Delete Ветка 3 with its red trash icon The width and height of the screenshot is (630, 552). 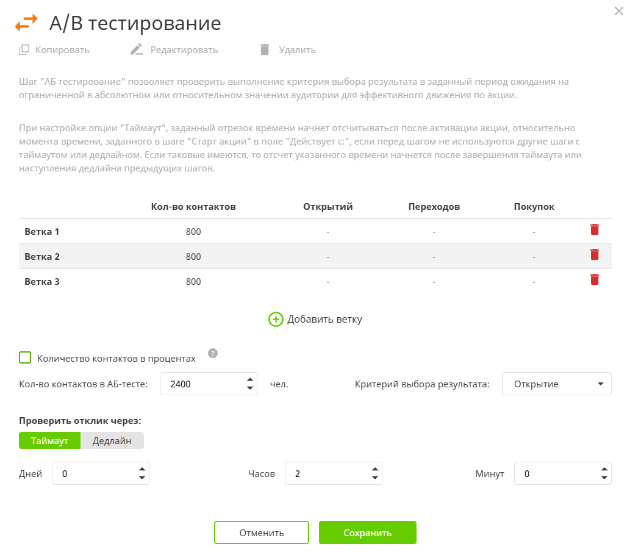595,280
